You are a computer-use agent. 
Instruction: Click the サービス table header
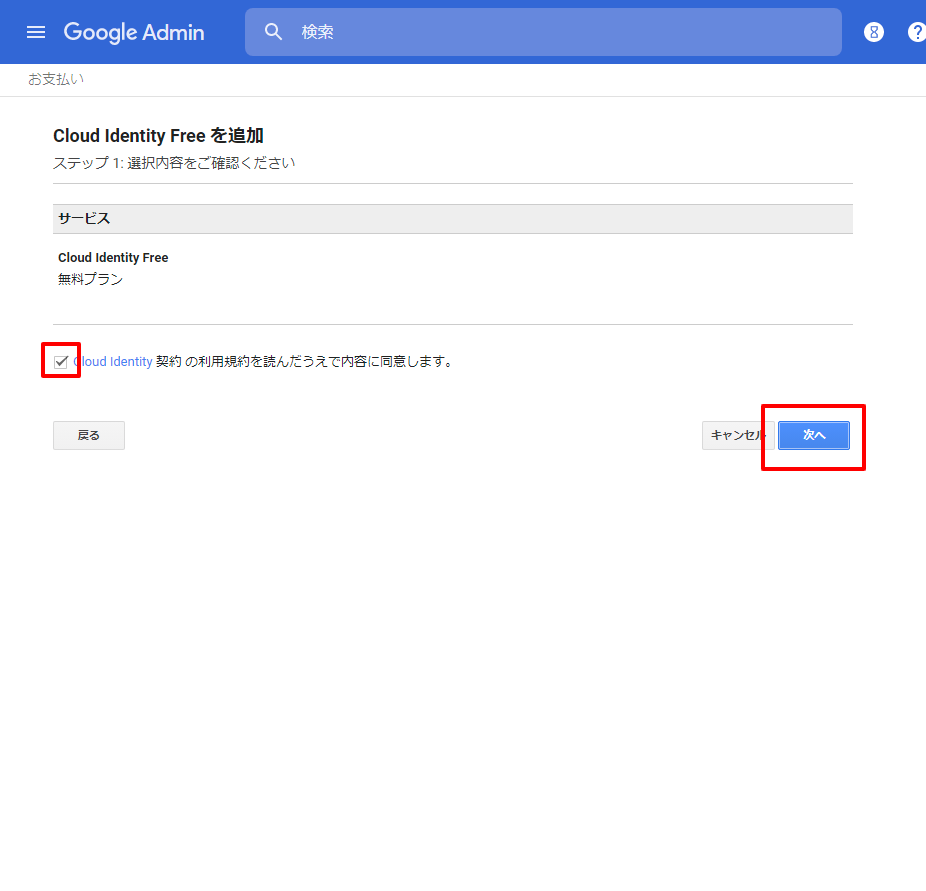[x=453, y=219]
